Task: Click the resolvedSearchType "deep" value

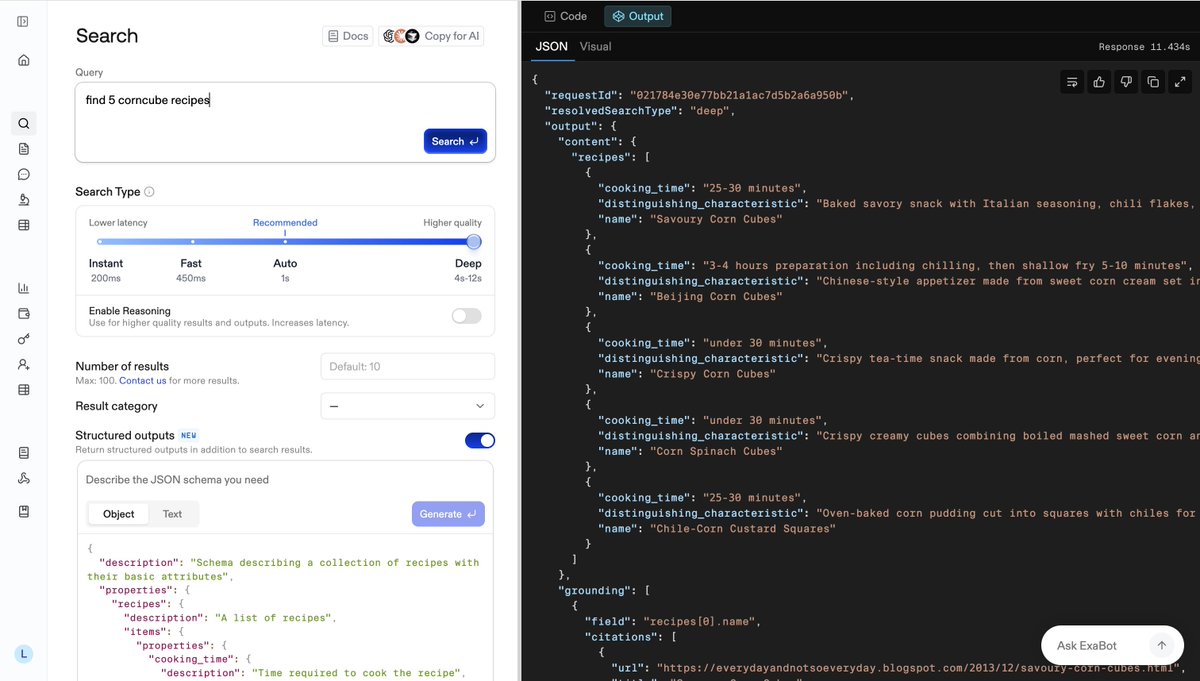Action: click(x=710, y=111)
